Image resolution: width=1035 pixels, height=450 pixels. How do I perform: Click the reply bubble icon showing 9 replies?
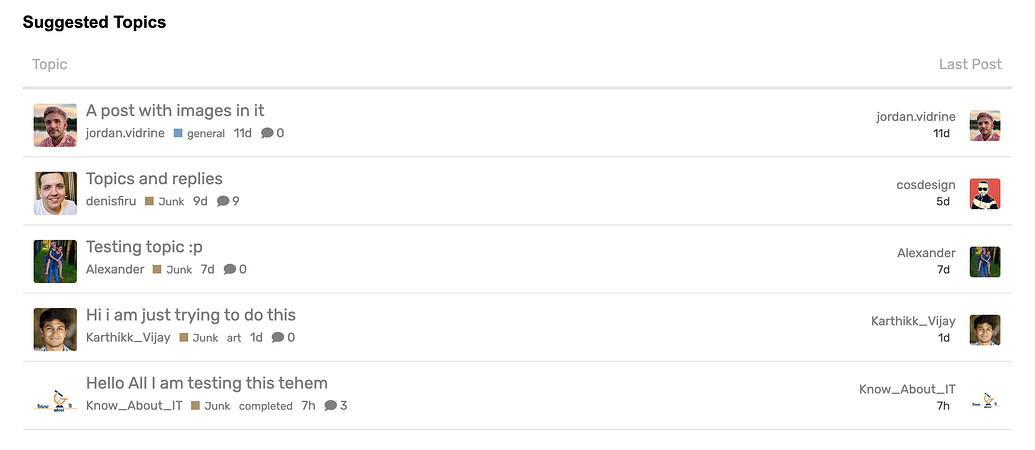click(x=223, y=201)
